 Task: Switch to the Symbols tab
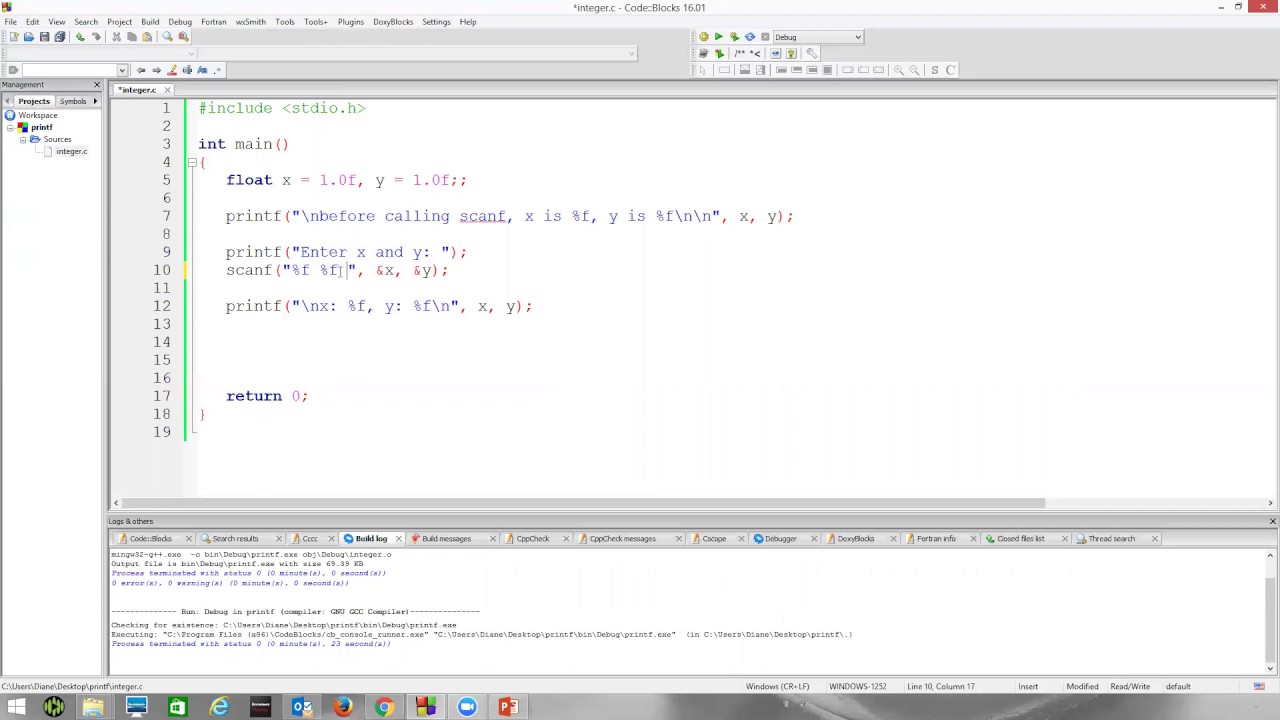pyautogui.click(x=73, y=101)
